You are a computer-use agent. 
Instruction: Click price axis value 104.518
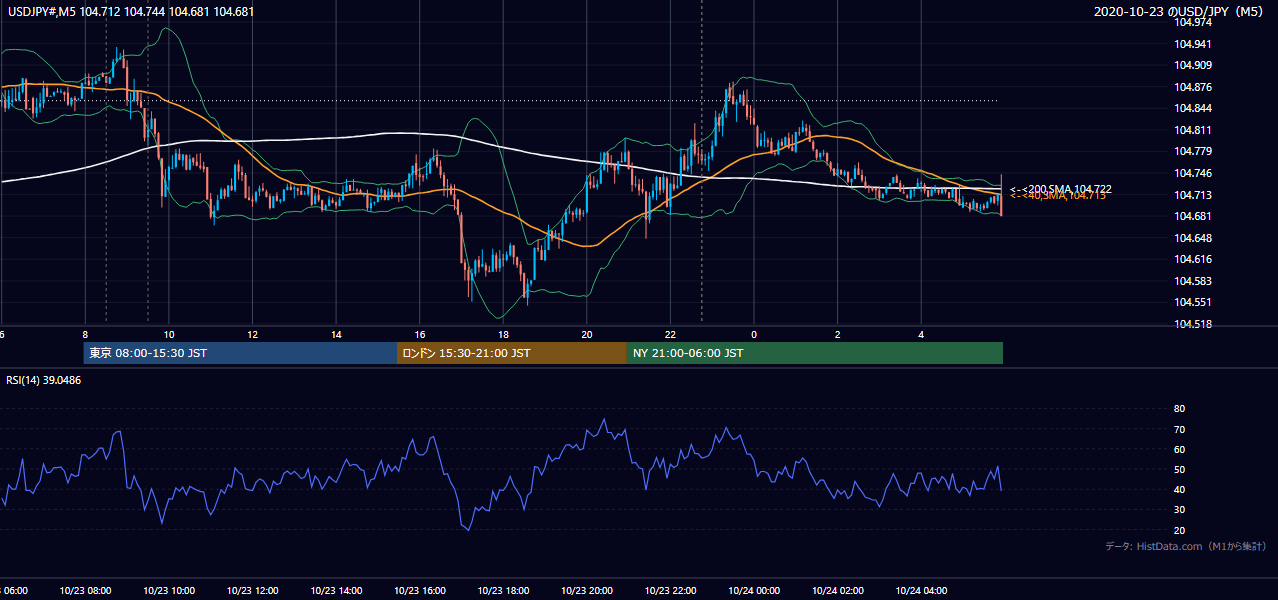coord(1191,325)
